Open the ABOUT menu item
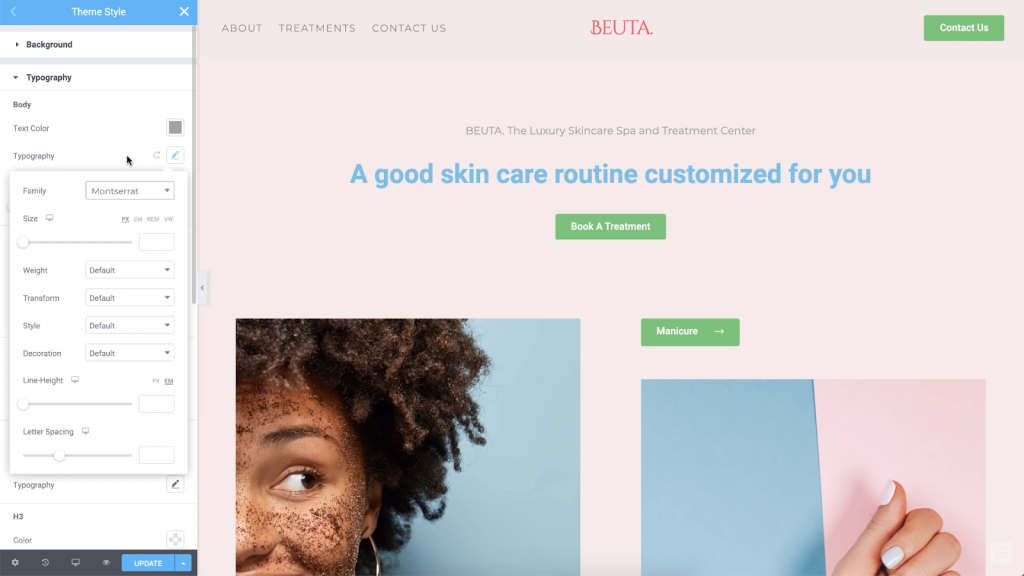Screen dimensions: 1024x576 (242, 28)
